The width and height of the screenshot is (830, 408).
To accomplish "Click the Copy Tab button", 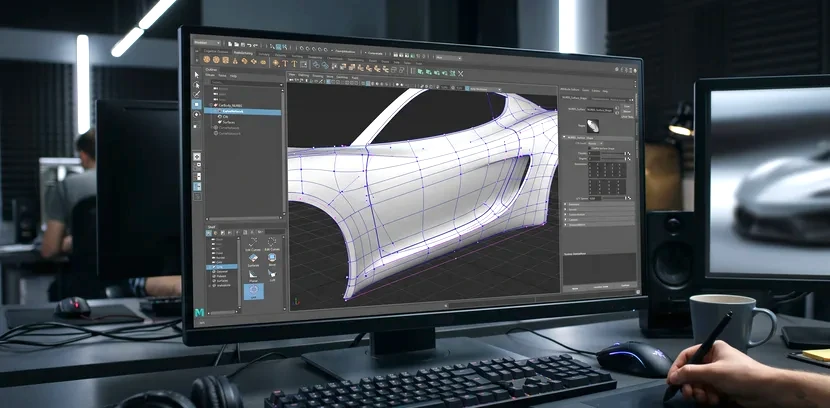I will pos(625,285).
